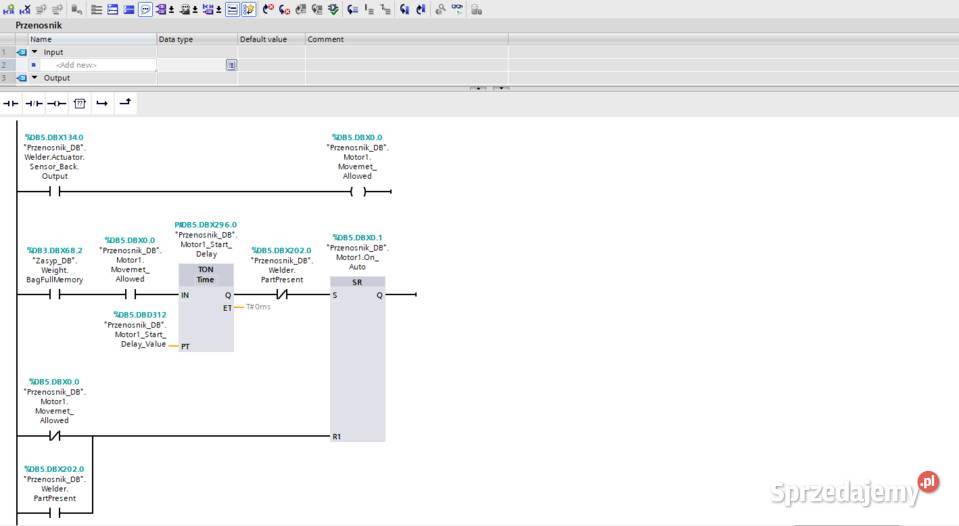
Task: Click the 'T#0ms' elapsed time value
Action: [258, 306]
